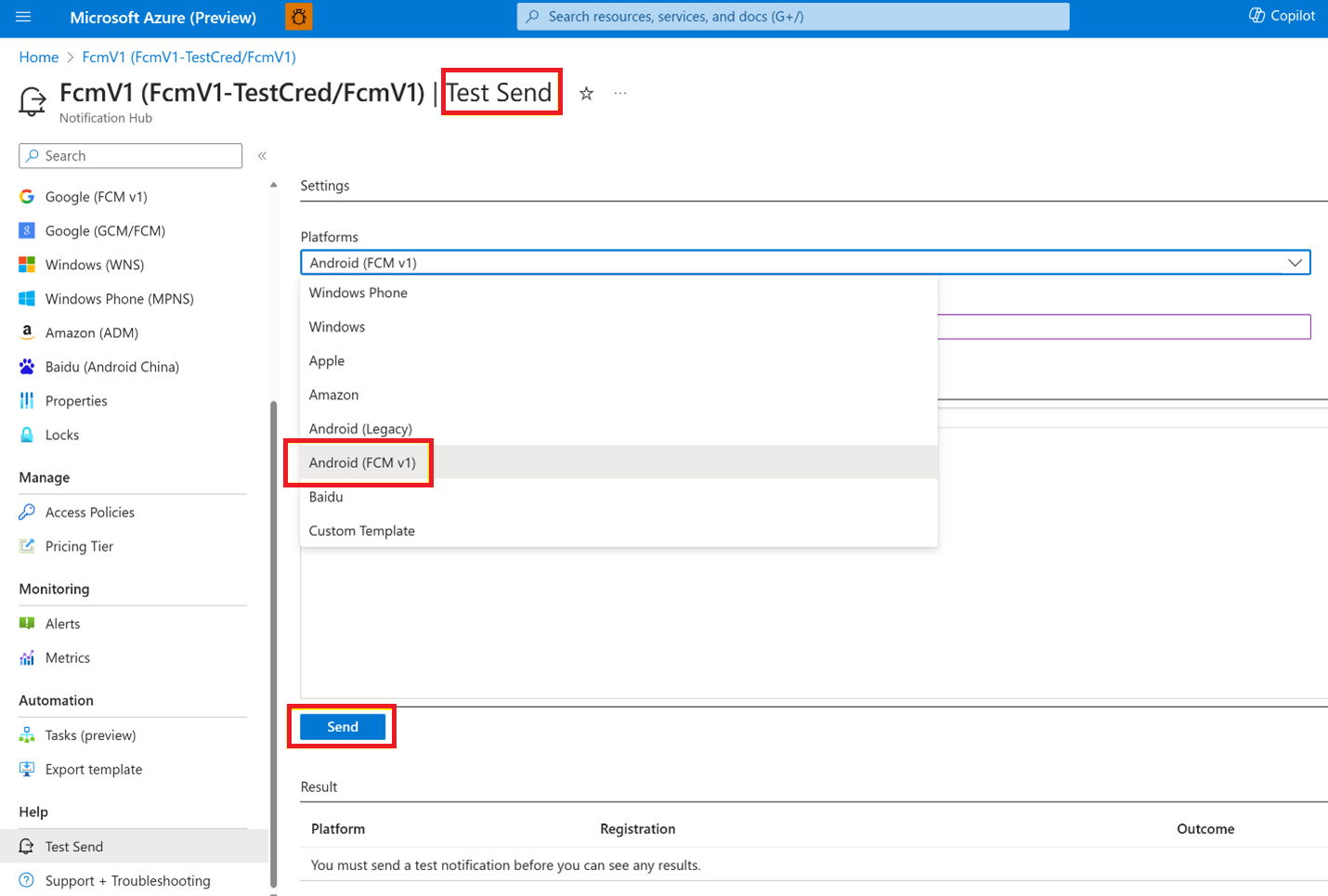Click the Result section heading
Screen dimensions: 1328x896
tap(319, 786)
